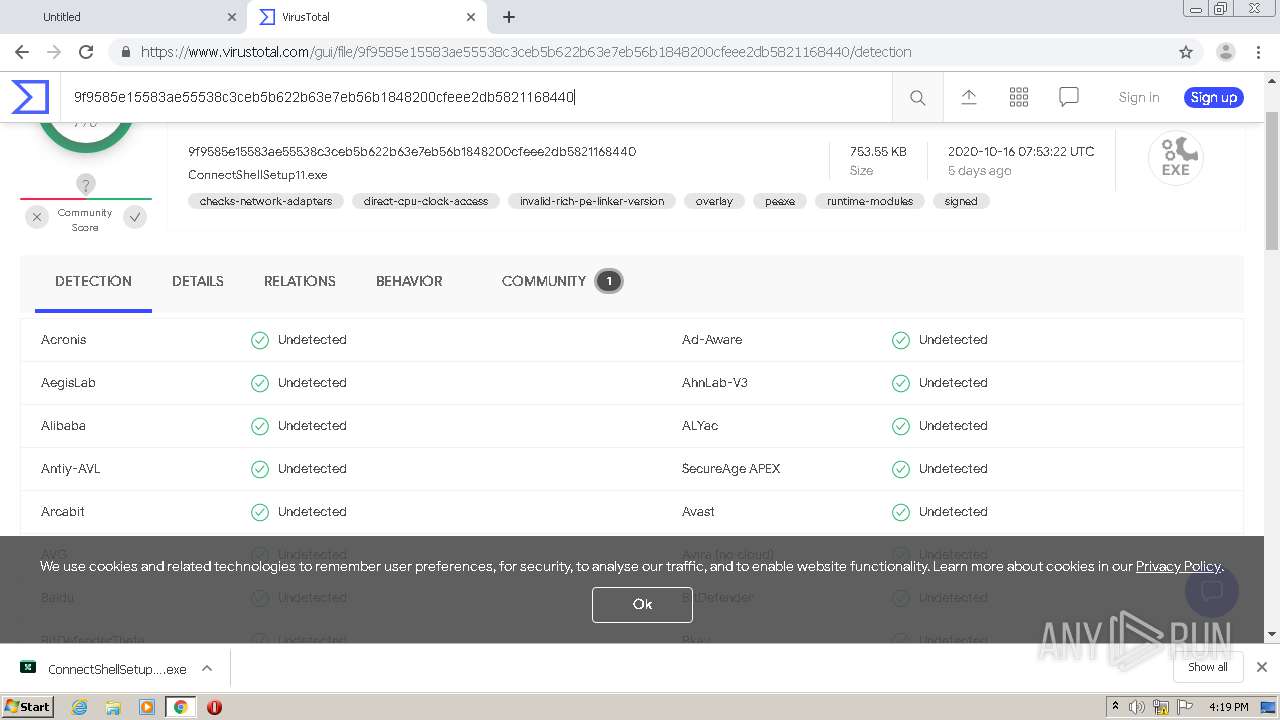Click the VirusTotal logo icon
Screen dimensions: 1280x720
(30, 97)
